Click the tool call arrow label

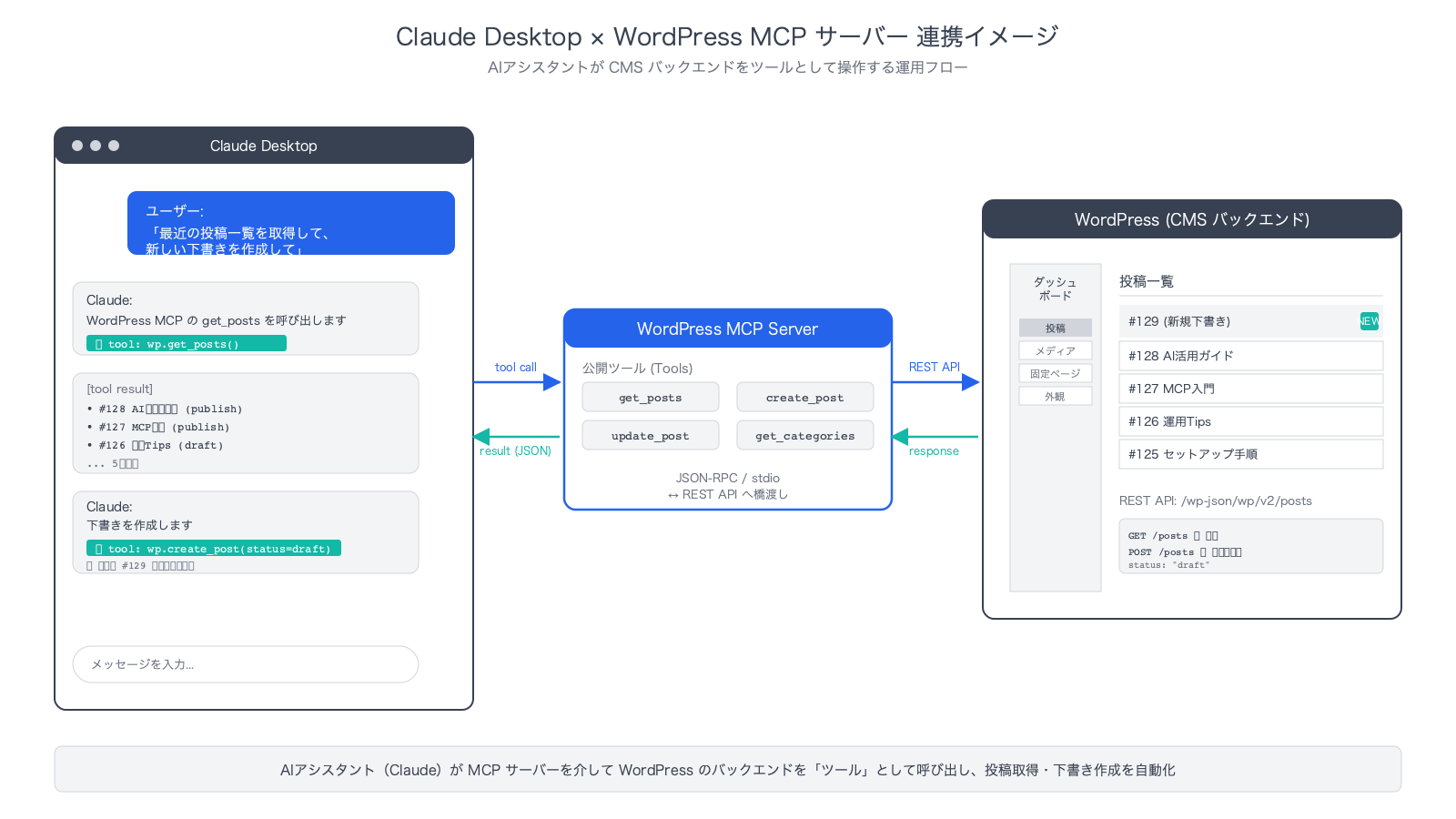(516, 368)
